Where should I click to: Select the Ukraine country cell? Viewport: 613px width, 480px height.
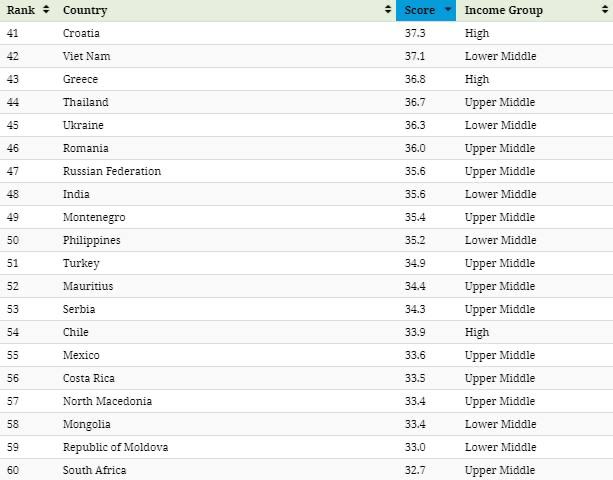click(x=83, y=125)
